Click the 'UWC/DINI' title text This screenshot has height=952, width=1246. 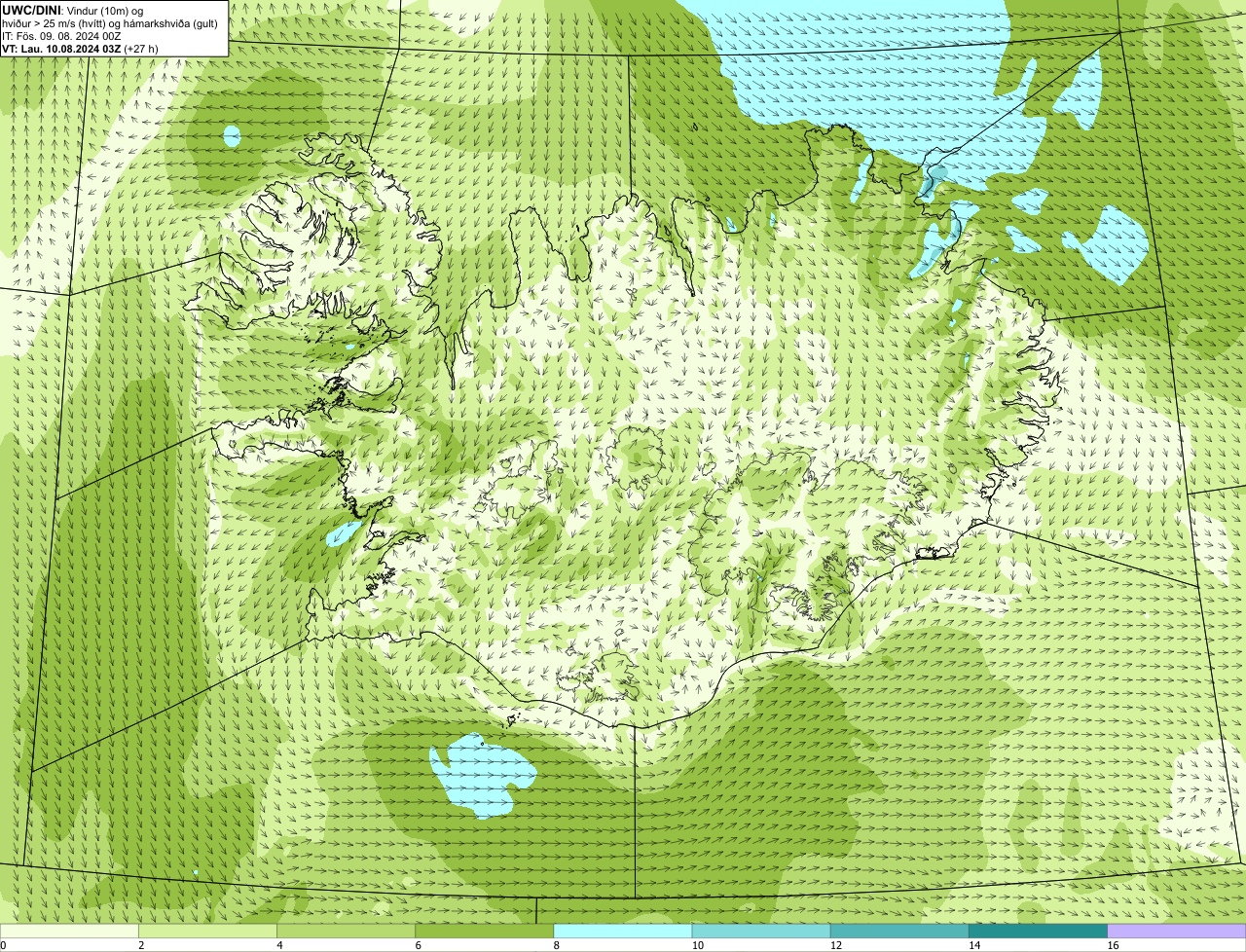tap(32, 10)
